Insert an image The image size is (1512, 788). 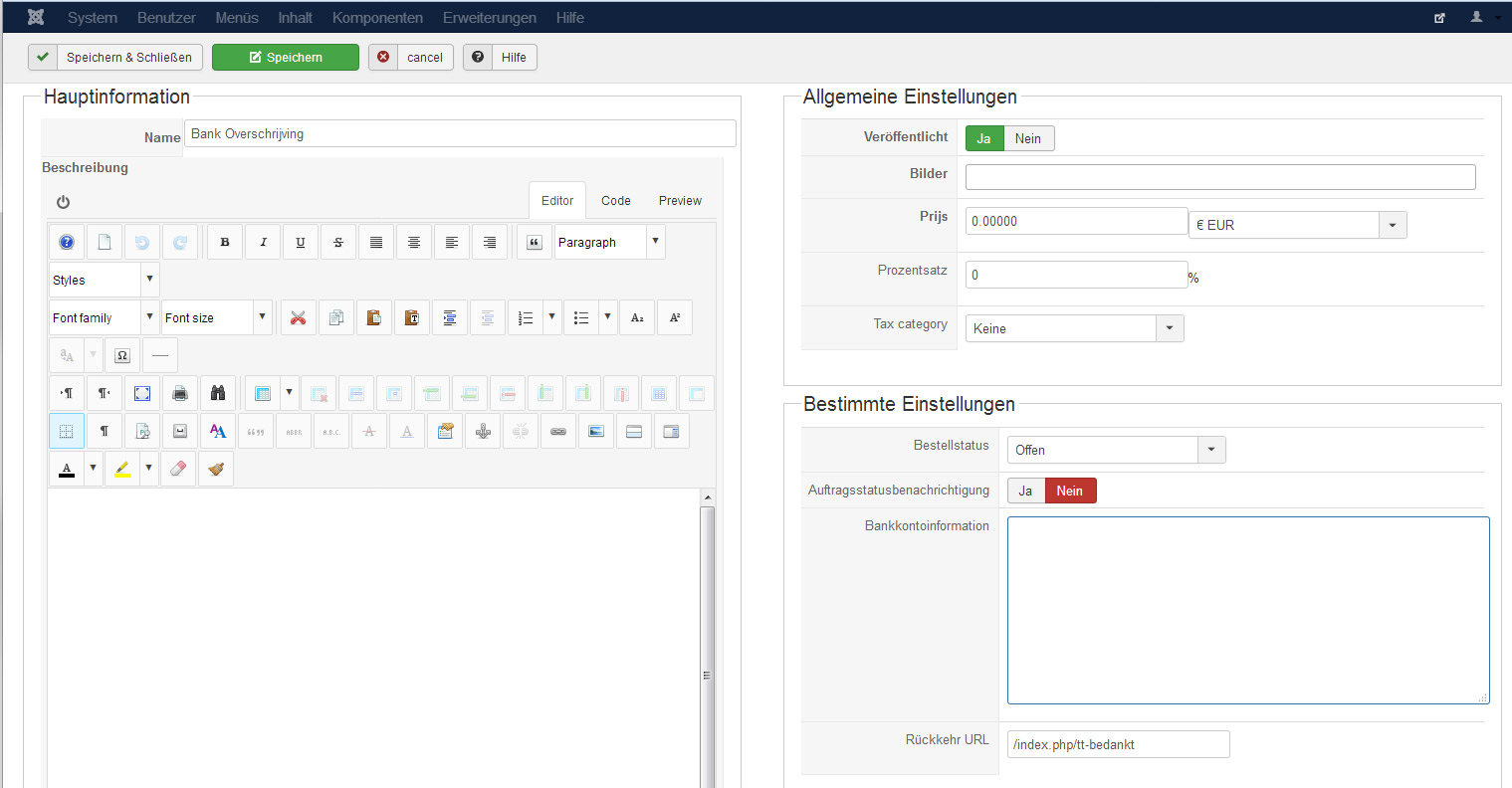pos(596,431)
